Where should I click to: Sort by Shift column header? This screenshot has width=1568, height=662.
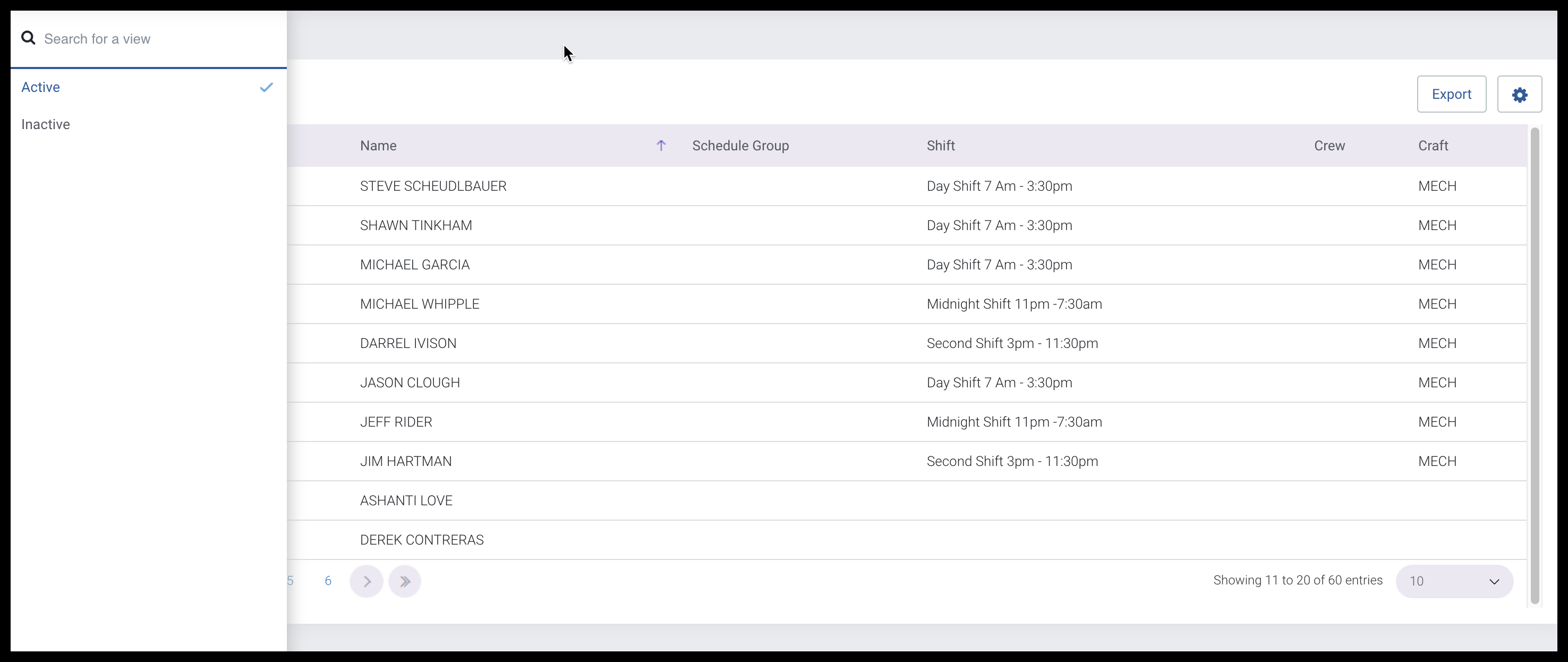(x=941, y=146)
